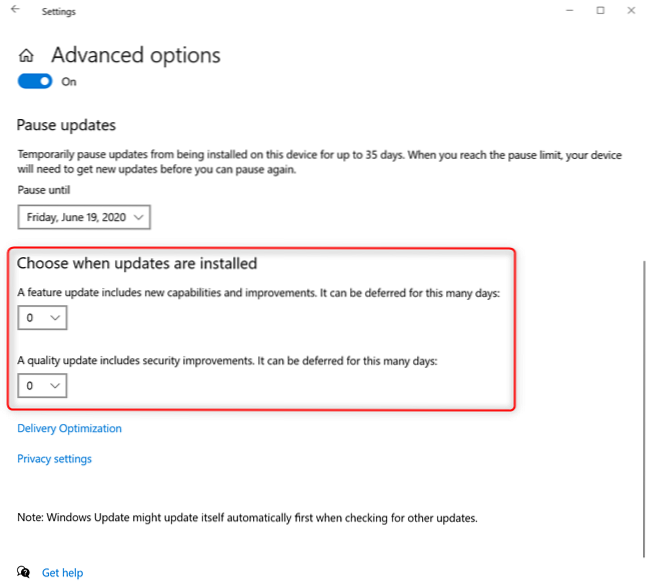Click the Pause updates section heading

[x=66, y=125]
